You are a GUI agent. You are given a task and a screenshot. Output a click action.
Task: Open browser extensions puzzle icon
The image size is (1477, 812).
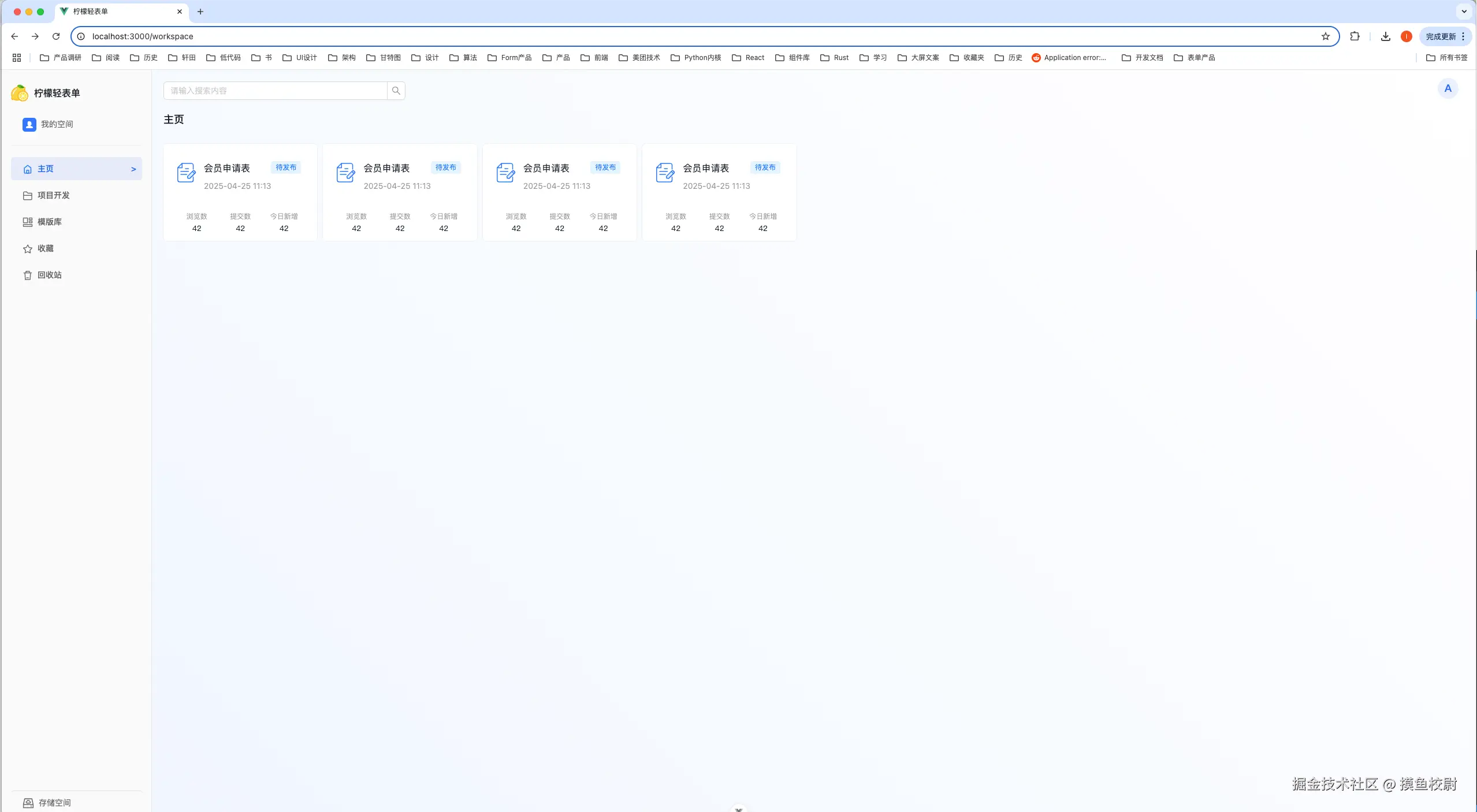(x=1355, y=36)
